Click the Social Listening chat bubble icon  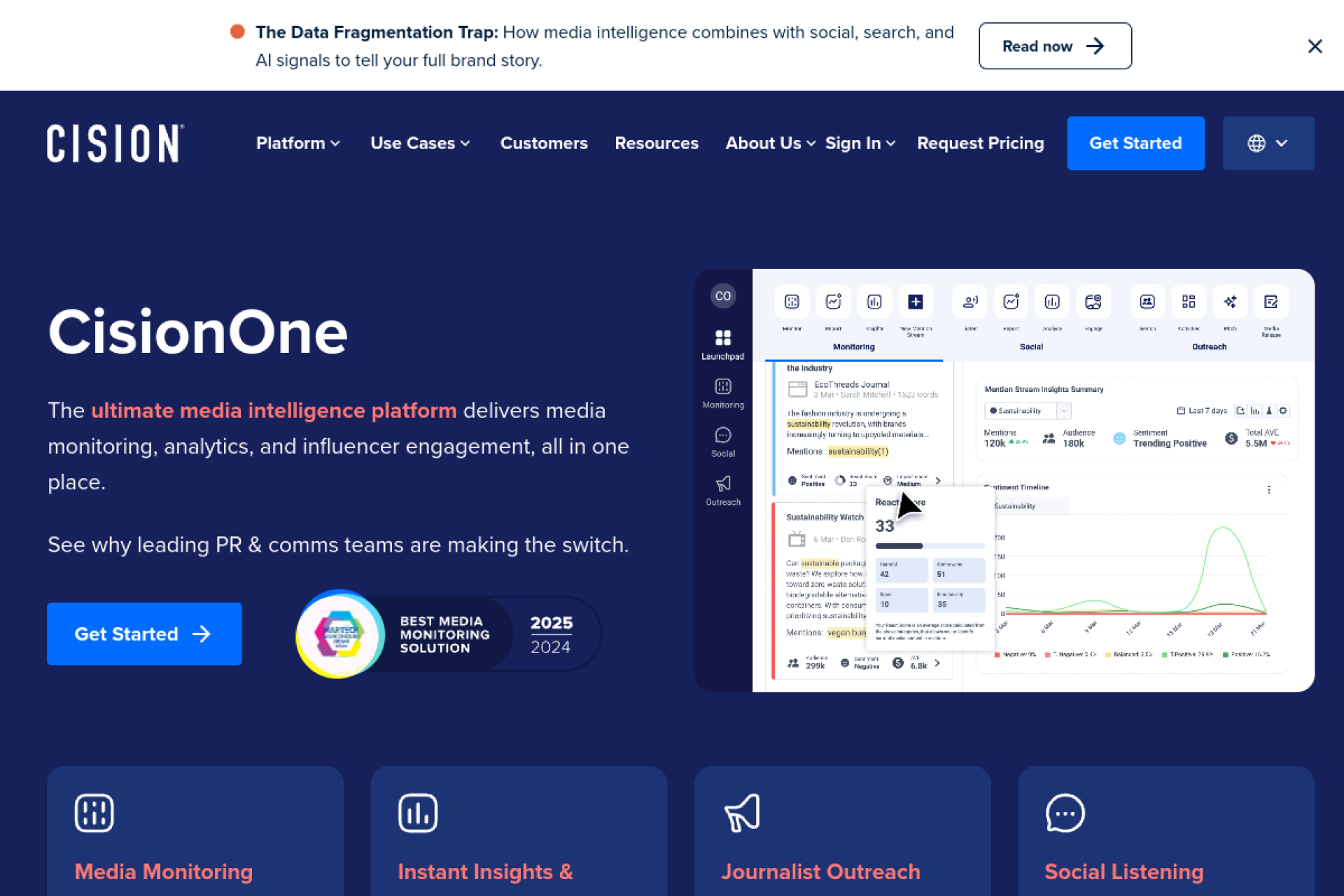coord(1065,813)
